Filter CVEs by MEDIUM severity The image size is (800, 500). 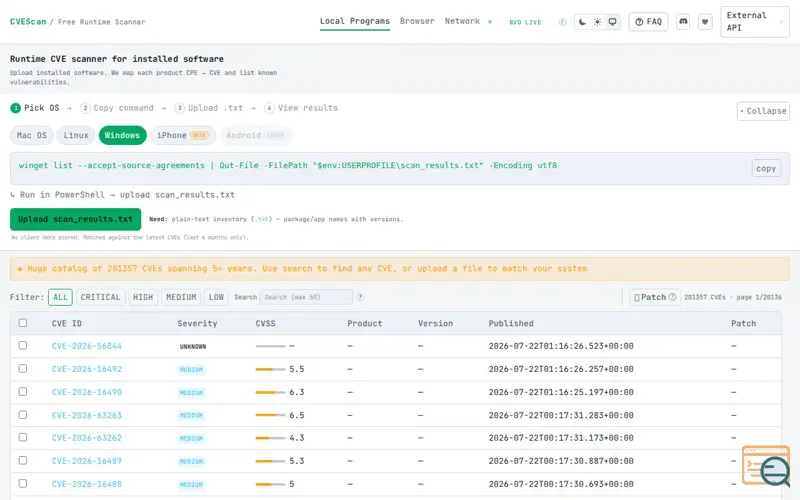(181, 297)
